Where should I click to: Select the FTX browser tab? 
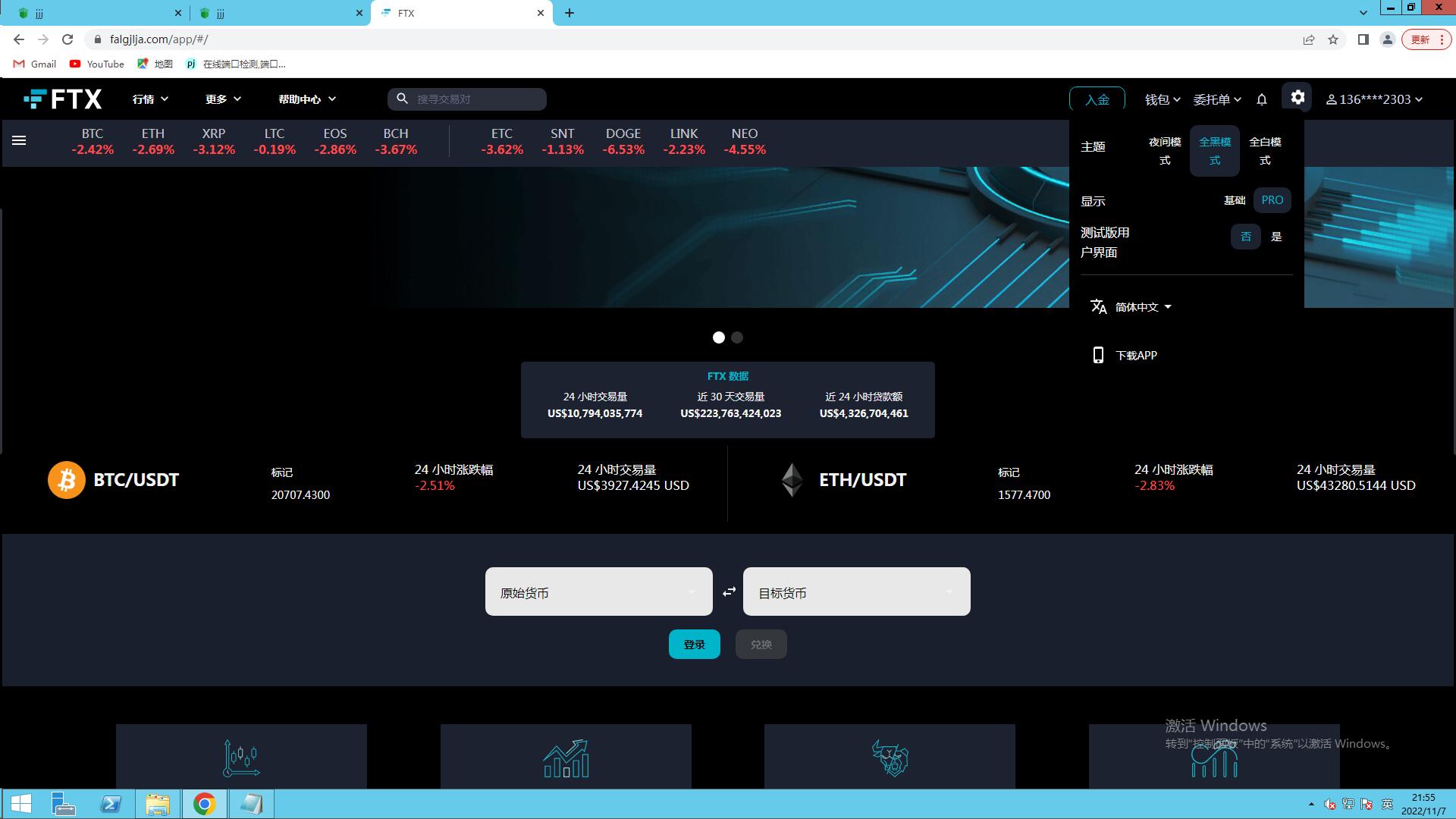coord(461,13)
